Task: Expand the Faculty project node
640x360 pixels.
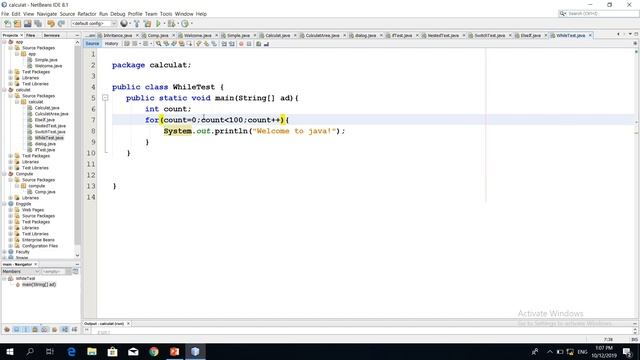Action: 4,252
